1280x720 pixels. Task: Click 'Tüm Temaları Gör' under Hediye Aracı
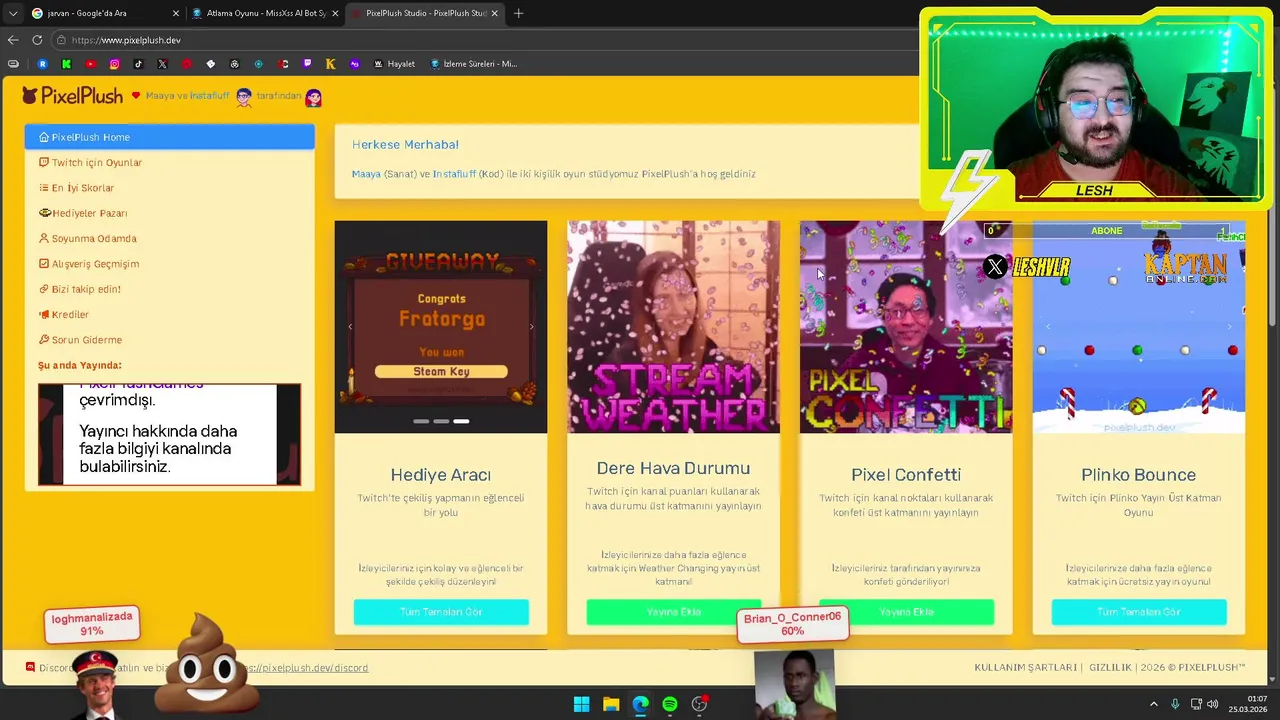441,612
